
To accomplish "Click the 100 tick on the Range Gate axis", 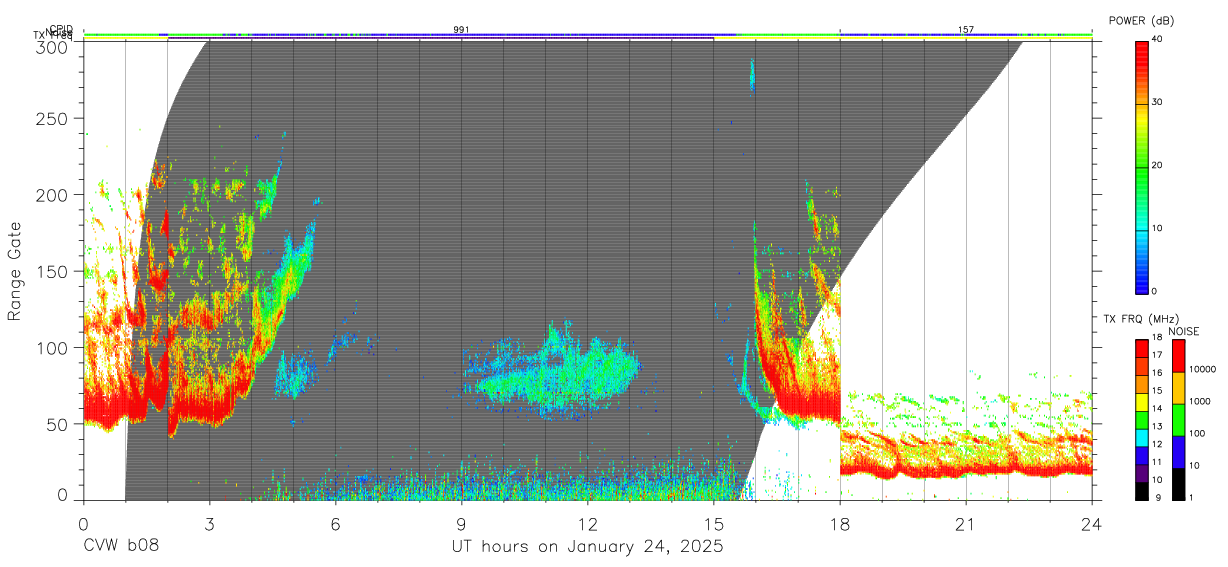I will (52, 348).
